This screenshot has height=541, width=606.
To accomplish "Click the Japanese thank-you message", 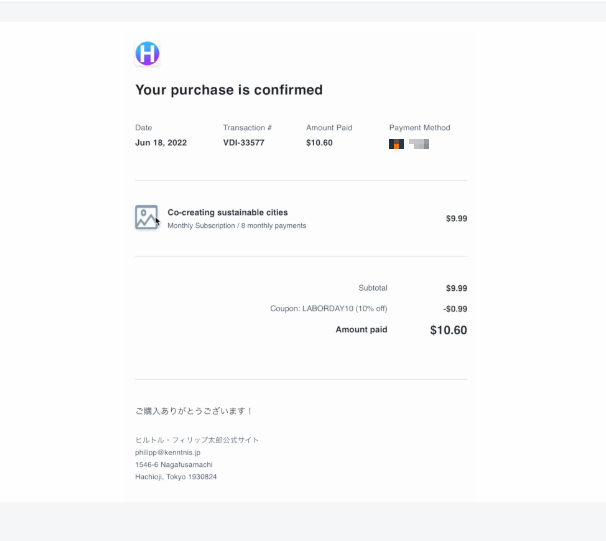I will coord(194,411).
